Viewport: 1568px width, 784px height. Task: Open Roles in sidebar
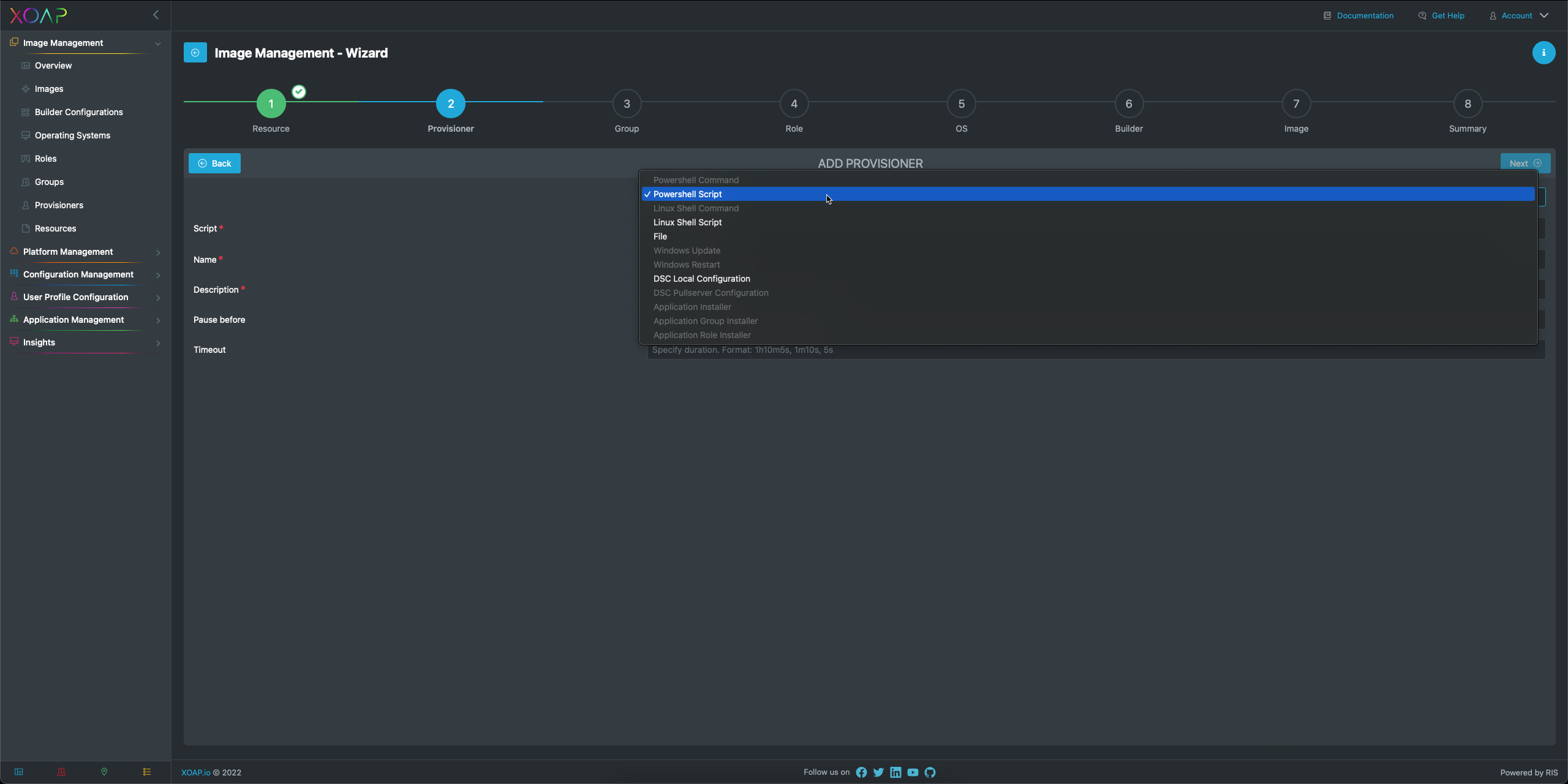click(x=45, y=159)
